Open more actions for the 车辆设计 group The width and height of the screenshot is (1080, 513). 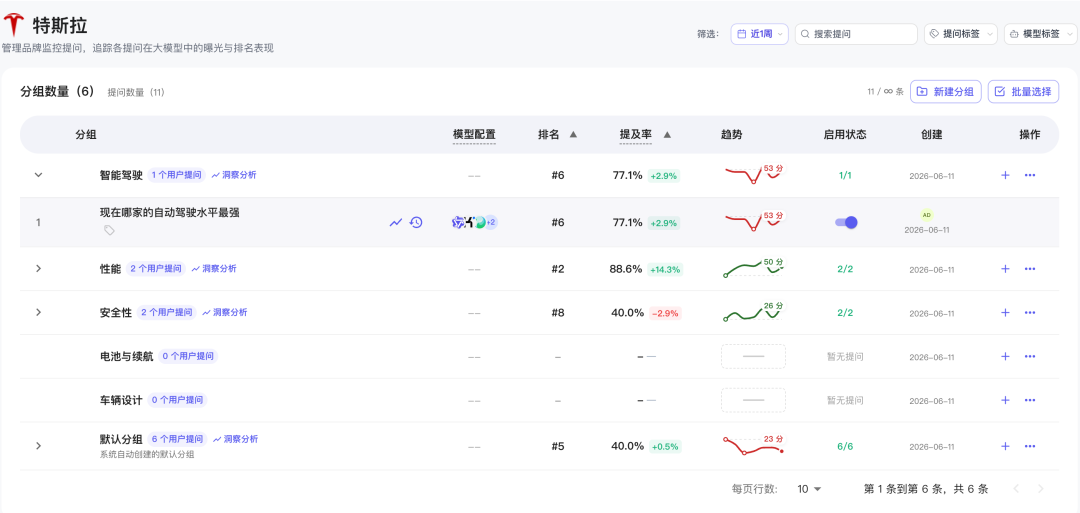pos(1030,400)
